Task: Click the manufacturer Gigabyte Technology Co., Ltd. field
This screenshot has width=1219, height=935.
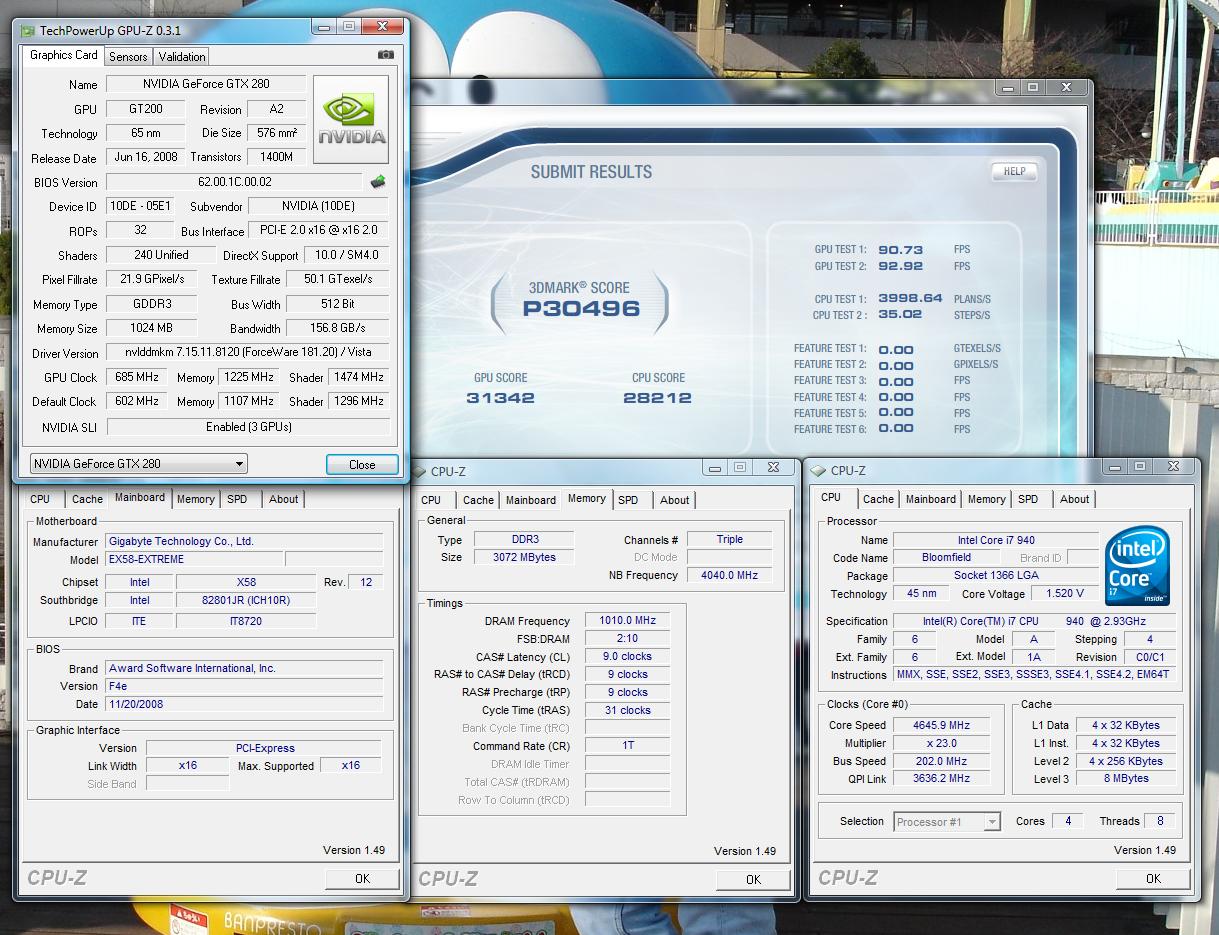Action: pos(244,541)
